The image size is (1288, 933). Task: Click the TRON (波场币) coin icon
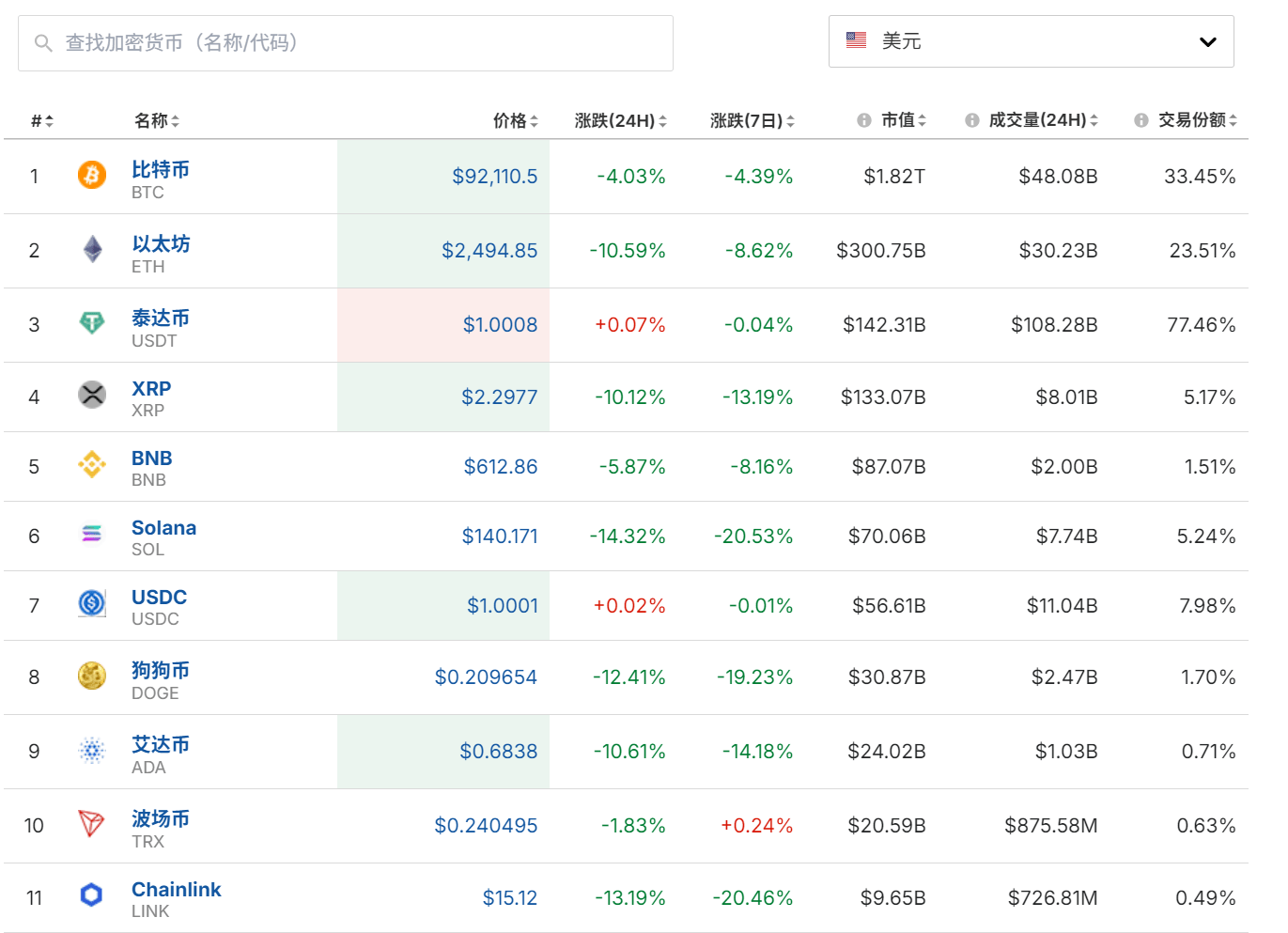91,825
